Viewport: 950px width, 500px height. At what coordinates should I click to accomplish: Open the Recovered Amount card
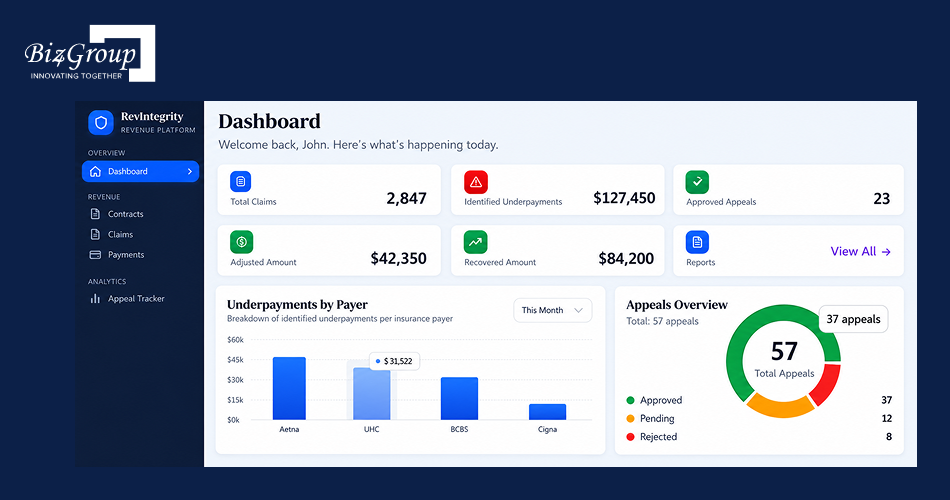[x=557, y=250]
